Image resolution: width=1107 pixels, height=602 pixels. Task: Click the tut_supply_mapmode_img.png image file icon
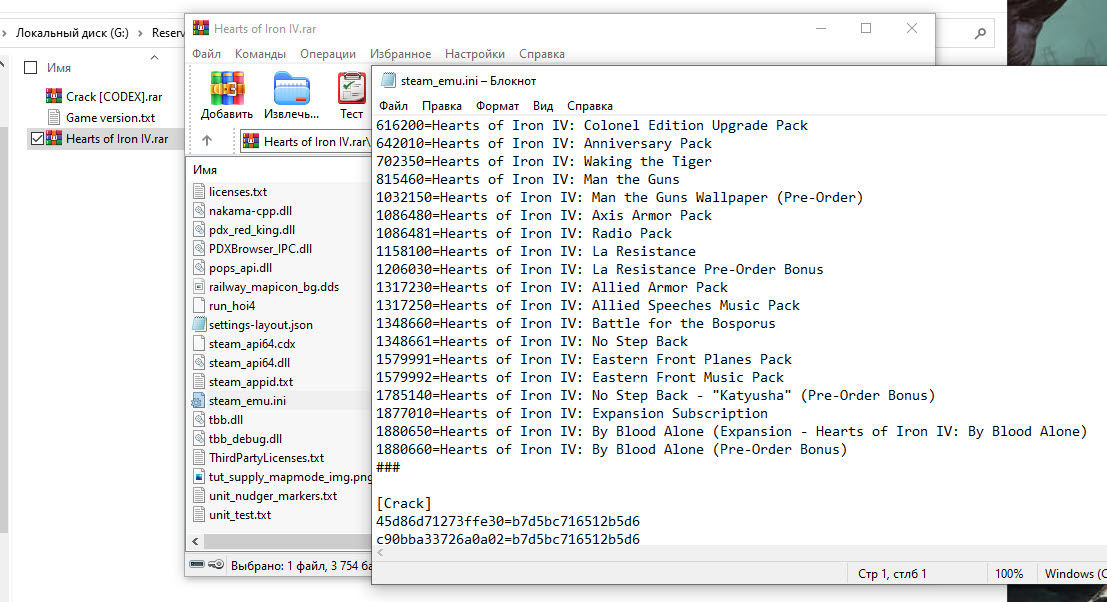(199, 477)
